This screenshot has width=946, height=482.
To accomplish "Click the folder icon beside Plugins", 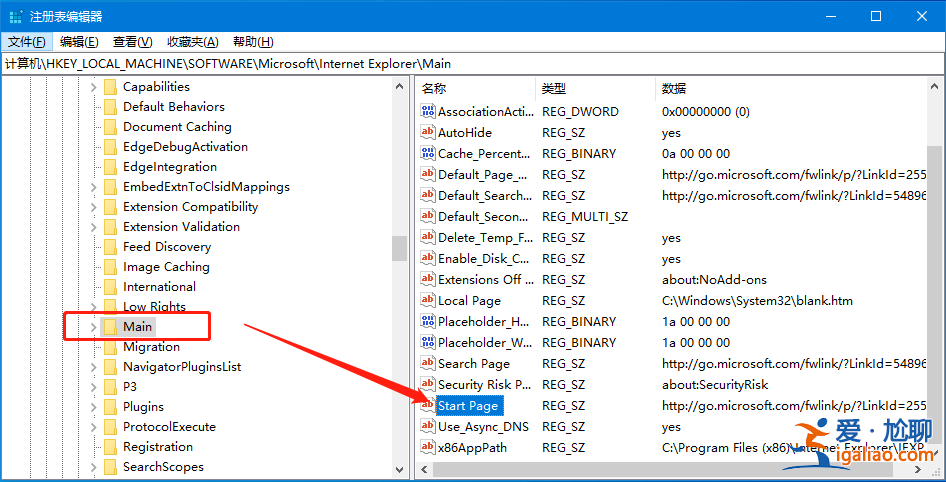I will click(x=110, y=407).
